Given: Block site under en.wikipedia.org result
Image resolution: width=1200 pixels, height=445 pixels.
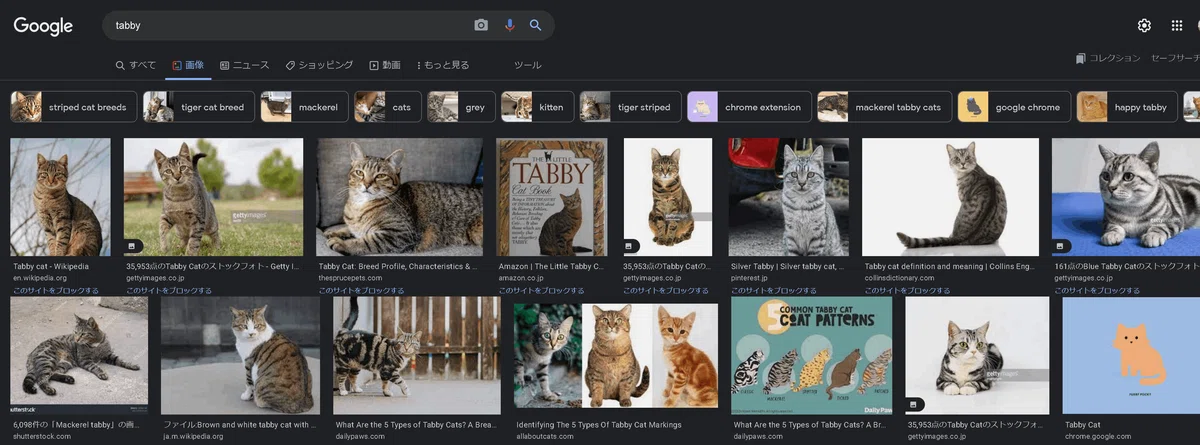Looking at the screenshot, I should [x=56, y=290].
